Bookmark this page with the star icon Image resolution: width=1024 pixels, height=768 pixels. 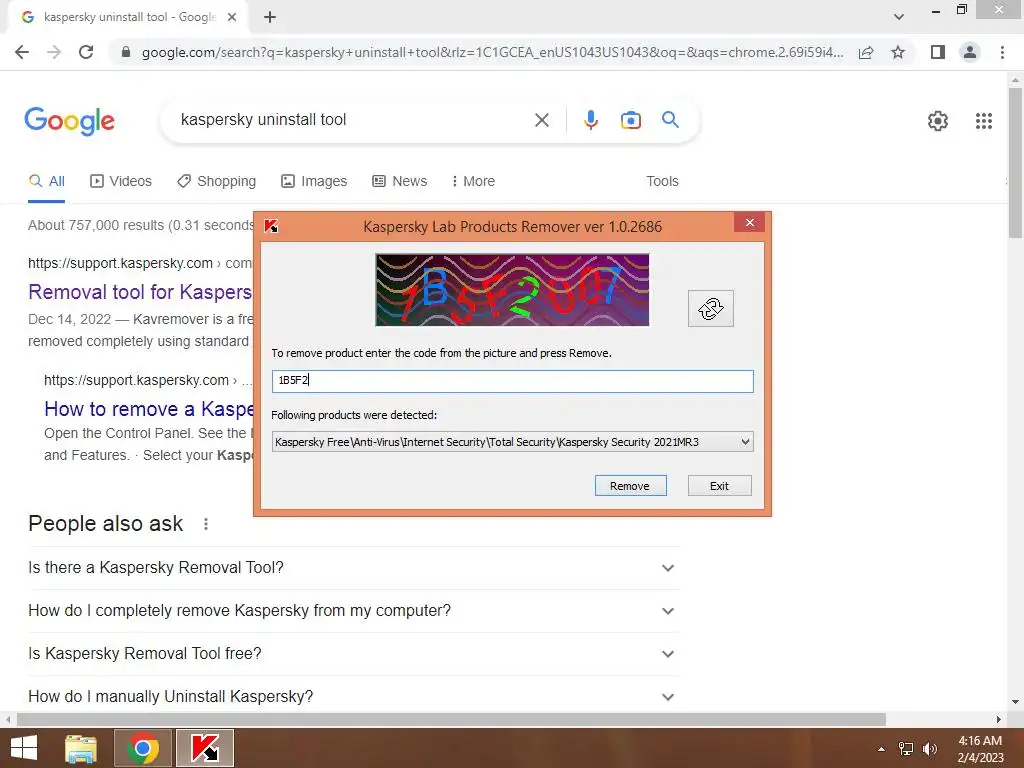pyautogui.click(x=898, y=52)
